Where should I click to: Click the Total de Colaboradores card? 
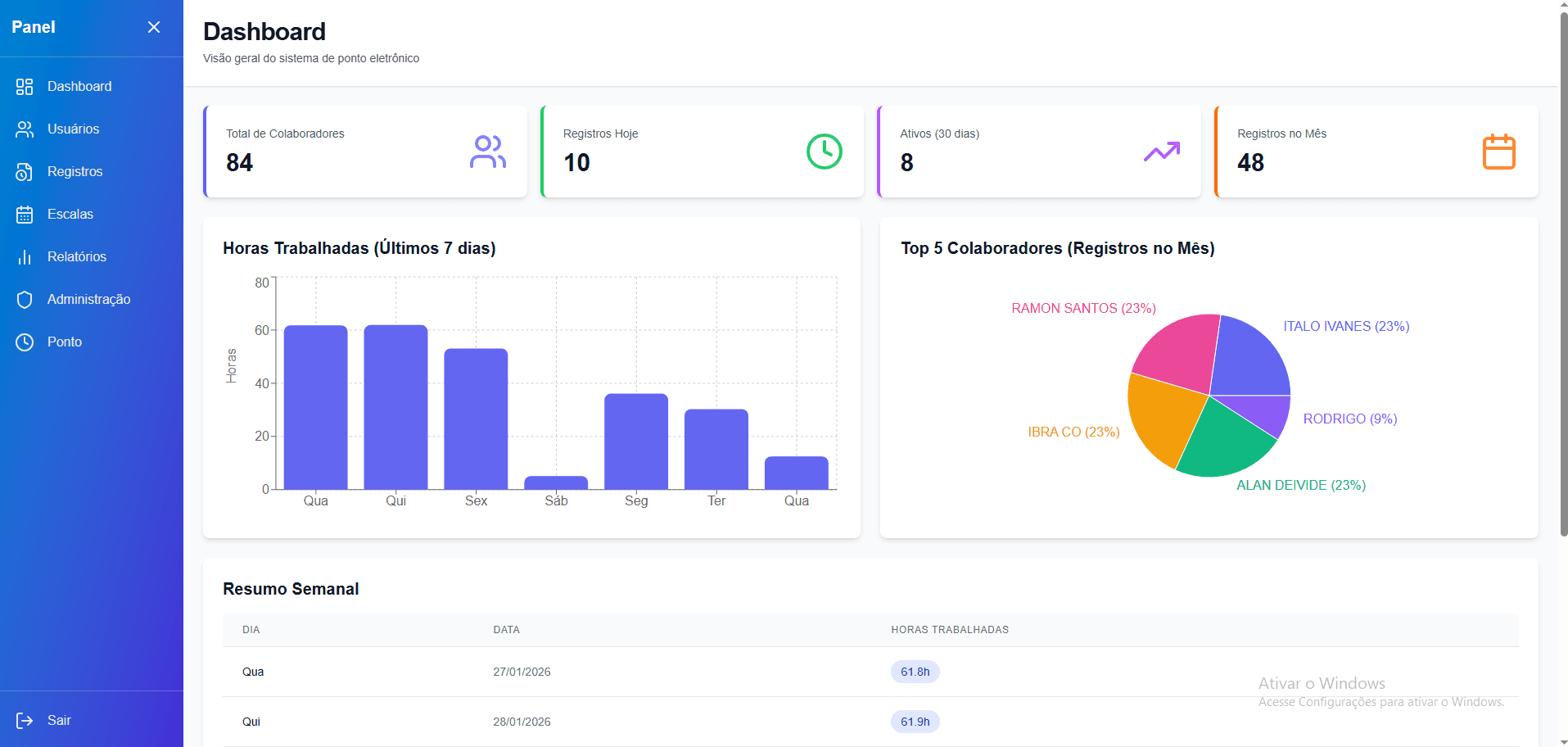(x=365, y=152)
